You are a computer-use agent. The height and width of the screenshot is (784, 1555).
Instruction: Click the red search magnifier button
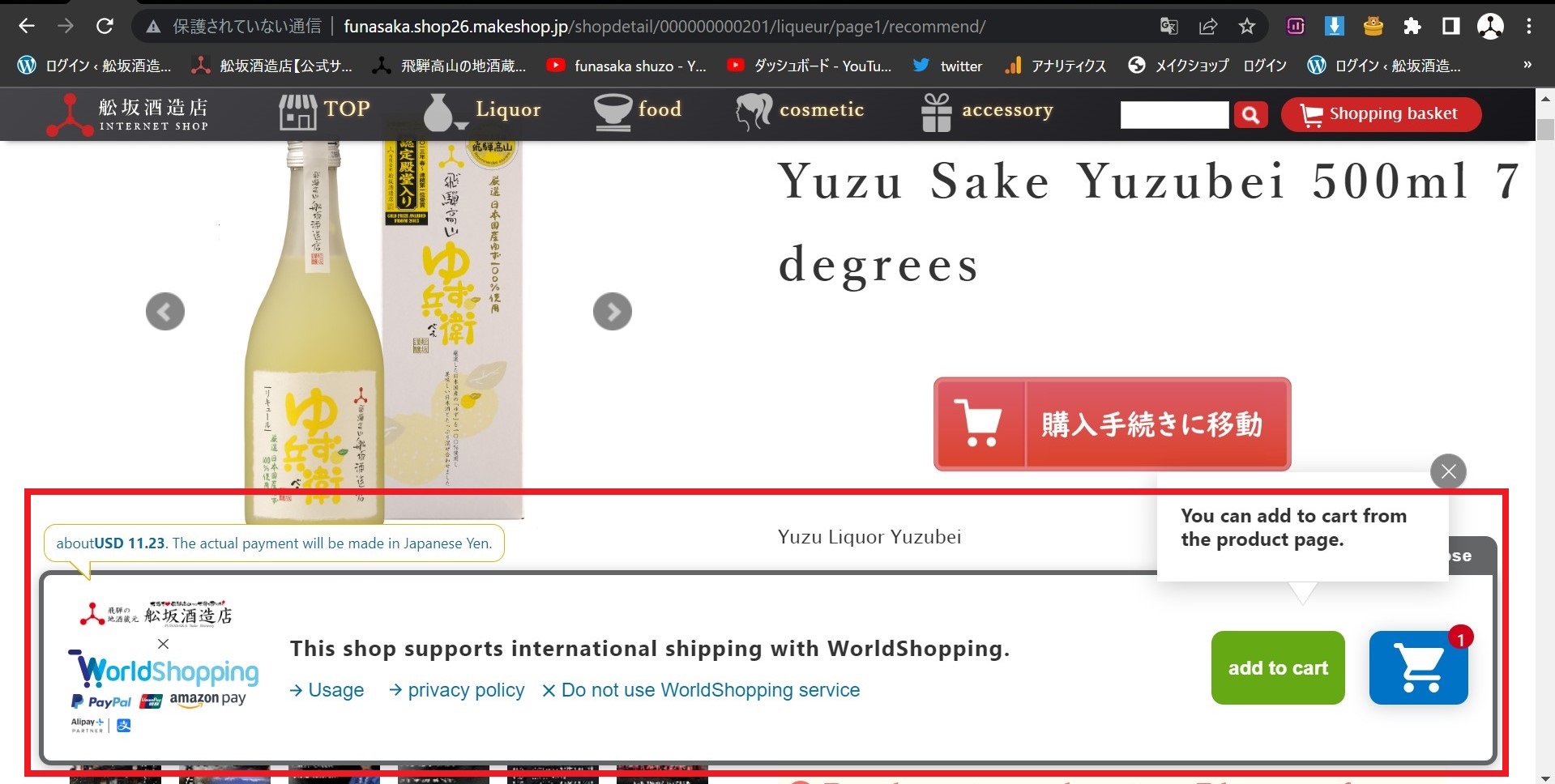coord(1250,114)
